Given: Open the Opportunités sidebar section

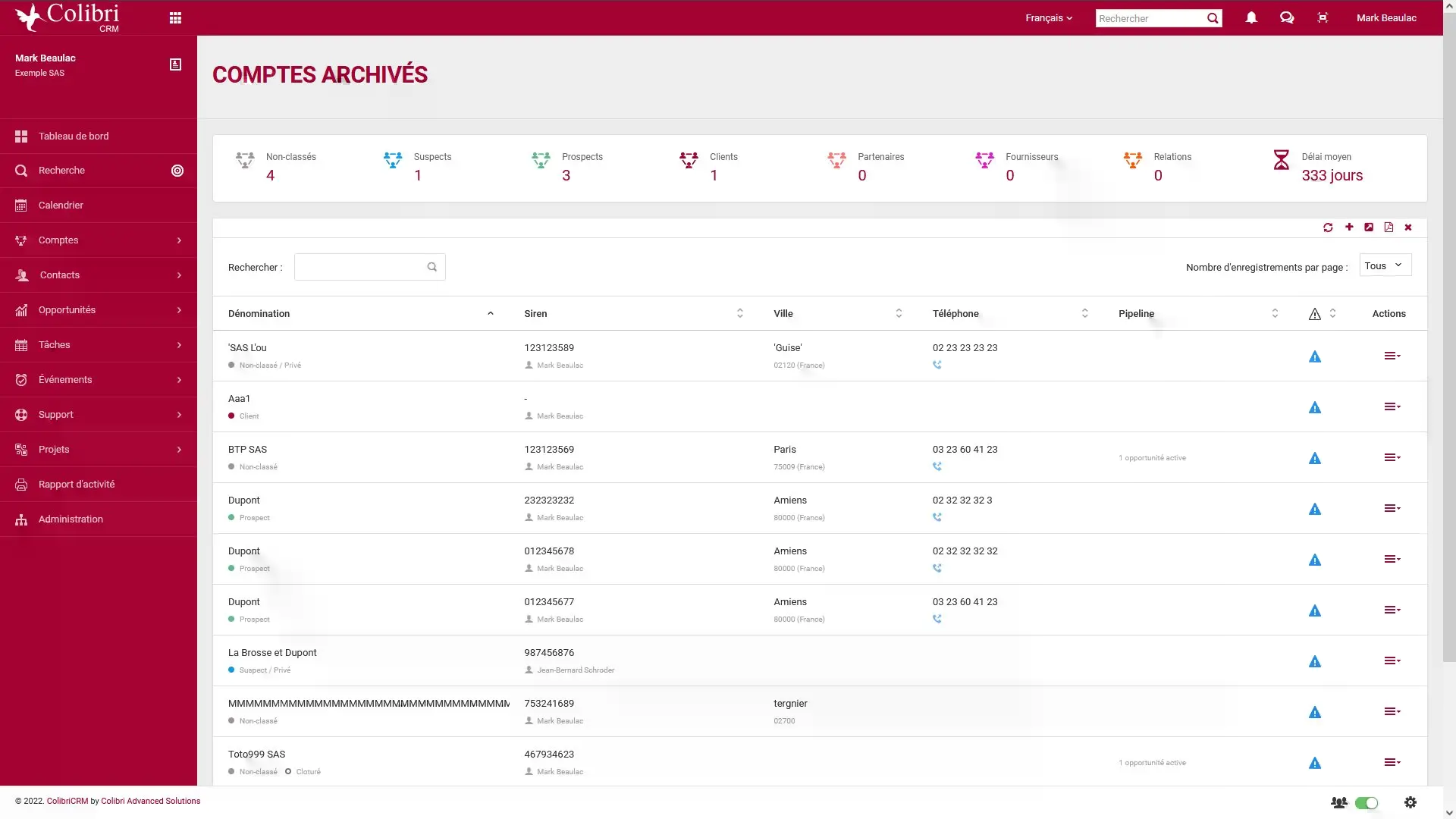Looking at the screenshot, I should 97,309.
